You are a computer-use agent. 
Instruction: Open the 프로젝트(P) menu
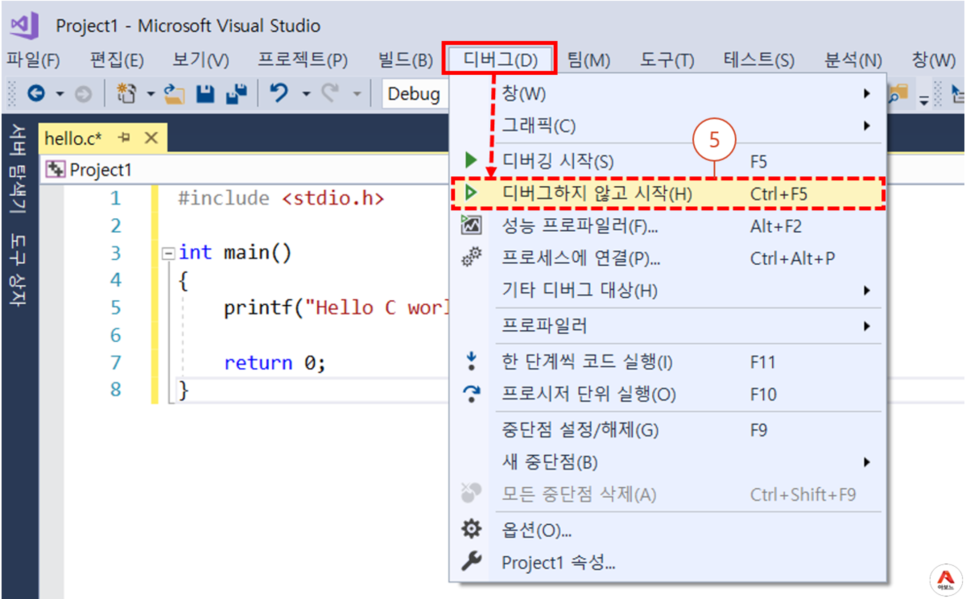(x=302, y=60)
